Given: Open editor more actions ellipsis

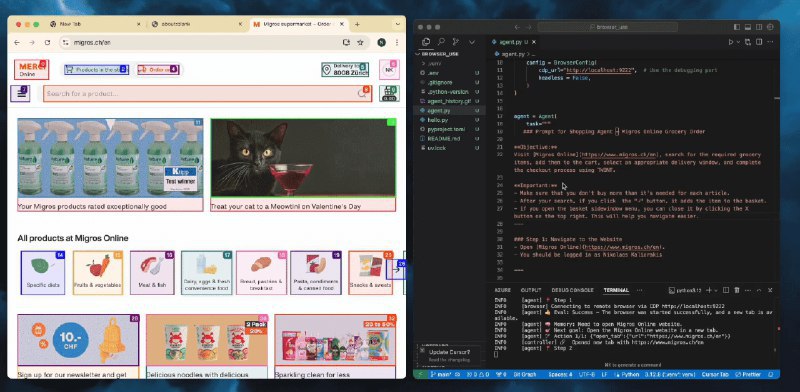Looking at the screenshot, I should [x=770, y=42].
